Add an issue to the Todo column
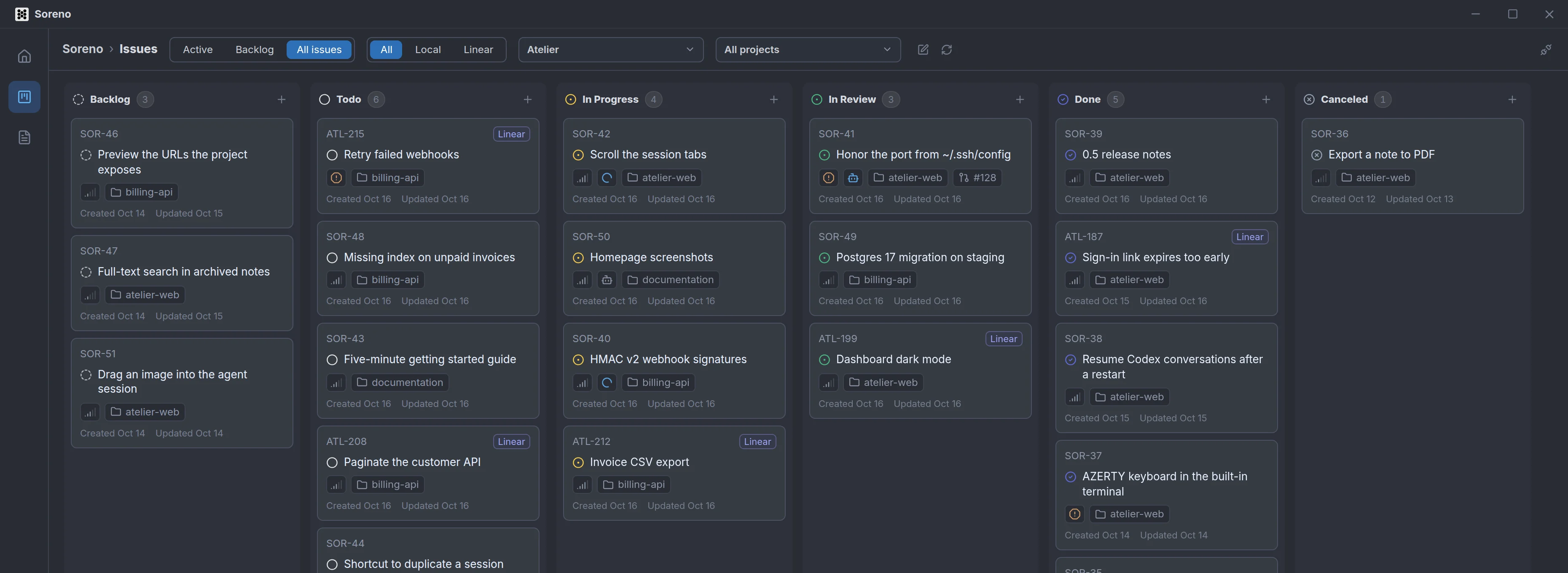 point(528,100)
